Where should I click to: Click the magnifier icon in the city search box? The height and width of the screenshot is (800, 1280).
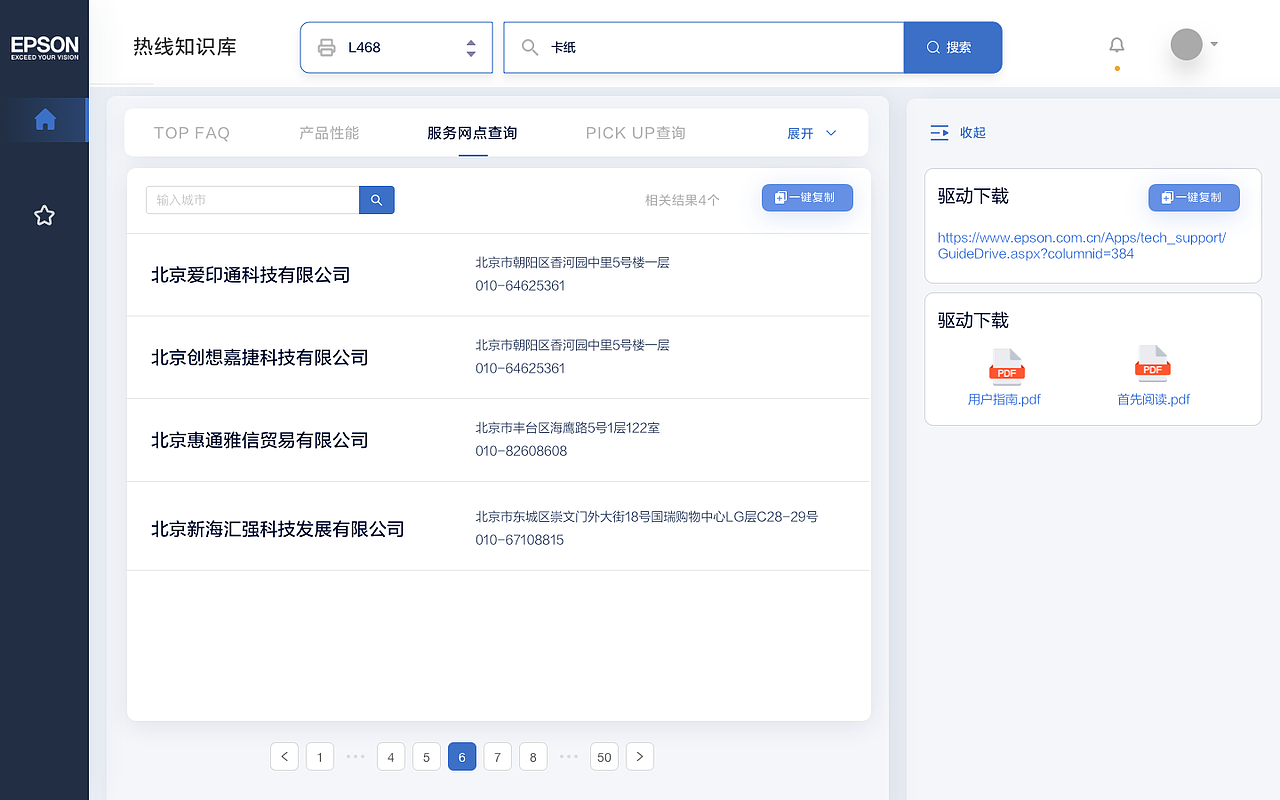pos(377,199)
